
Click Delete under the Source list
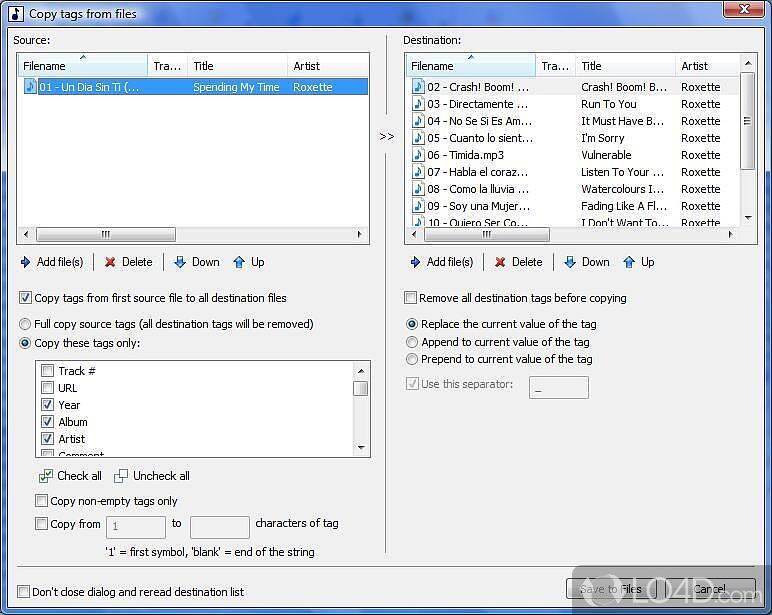[129, 262]
